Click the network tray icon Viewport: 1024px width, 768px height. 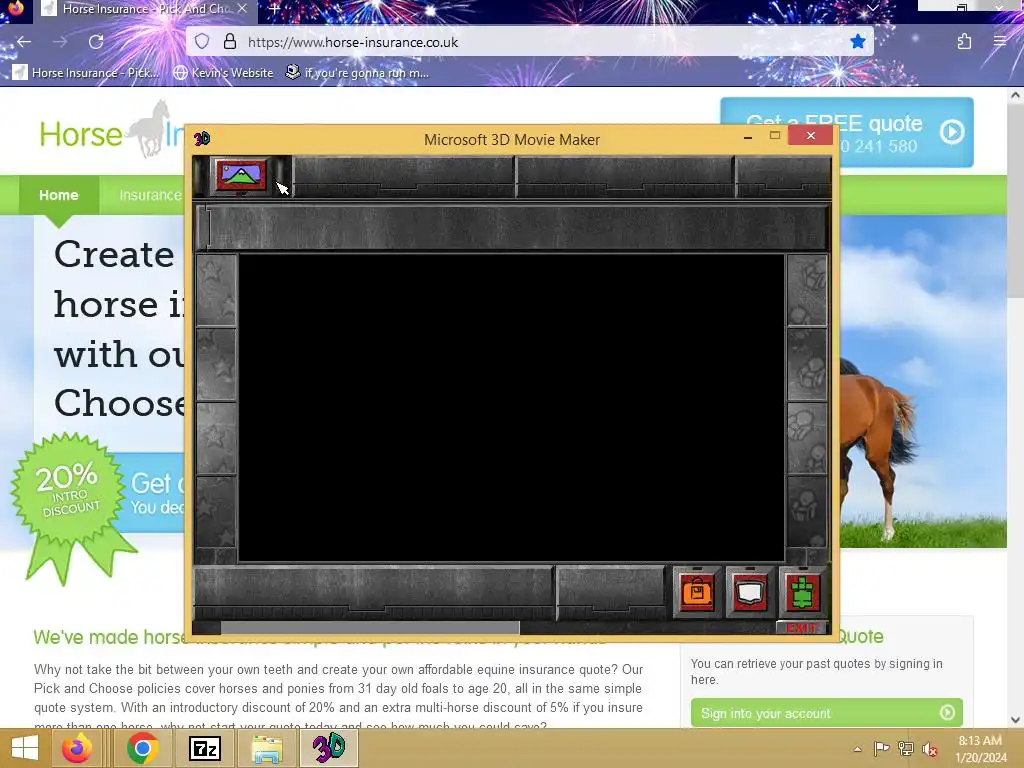coord(906,748)
